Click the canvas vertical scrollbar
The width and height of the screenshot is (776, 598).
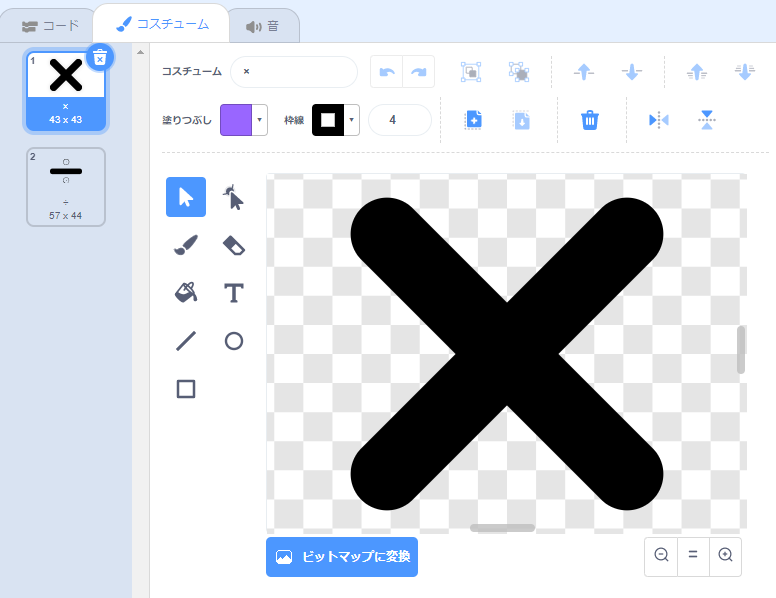tap(741, 350)
